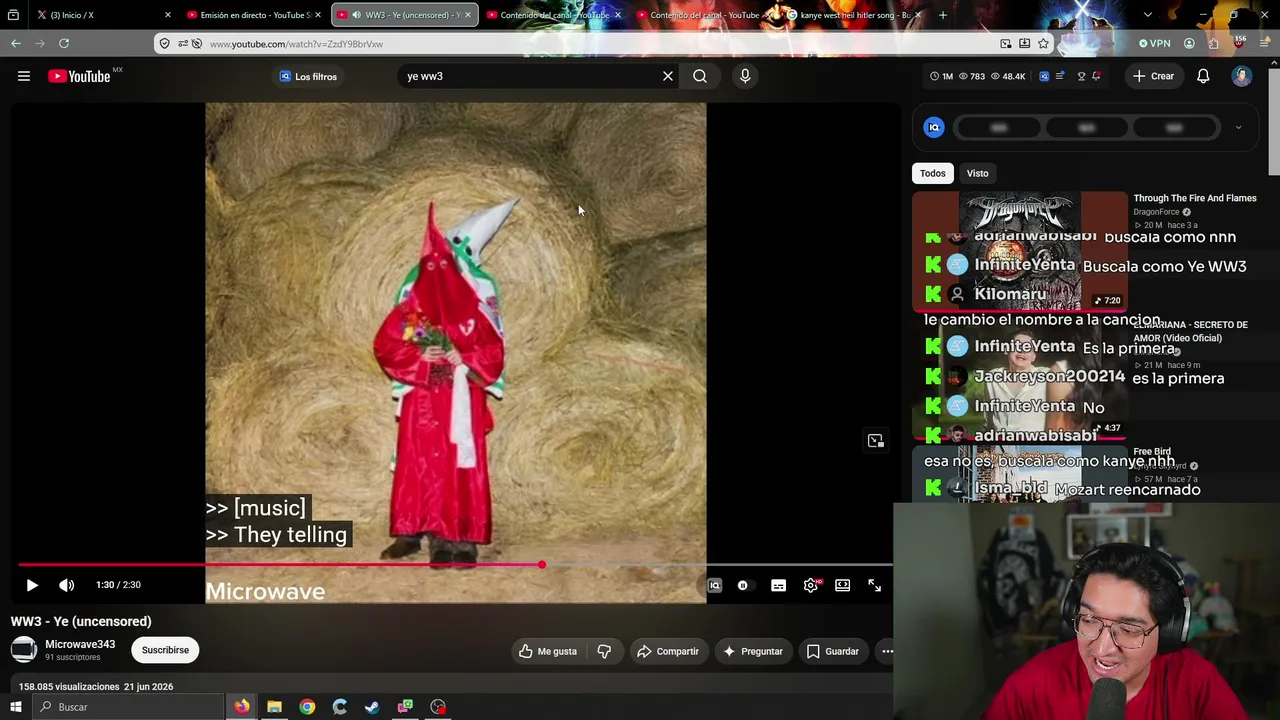Save the video with 'Guardar'
The height and width of the screenshot is (720, 1280).
point(833,651)
